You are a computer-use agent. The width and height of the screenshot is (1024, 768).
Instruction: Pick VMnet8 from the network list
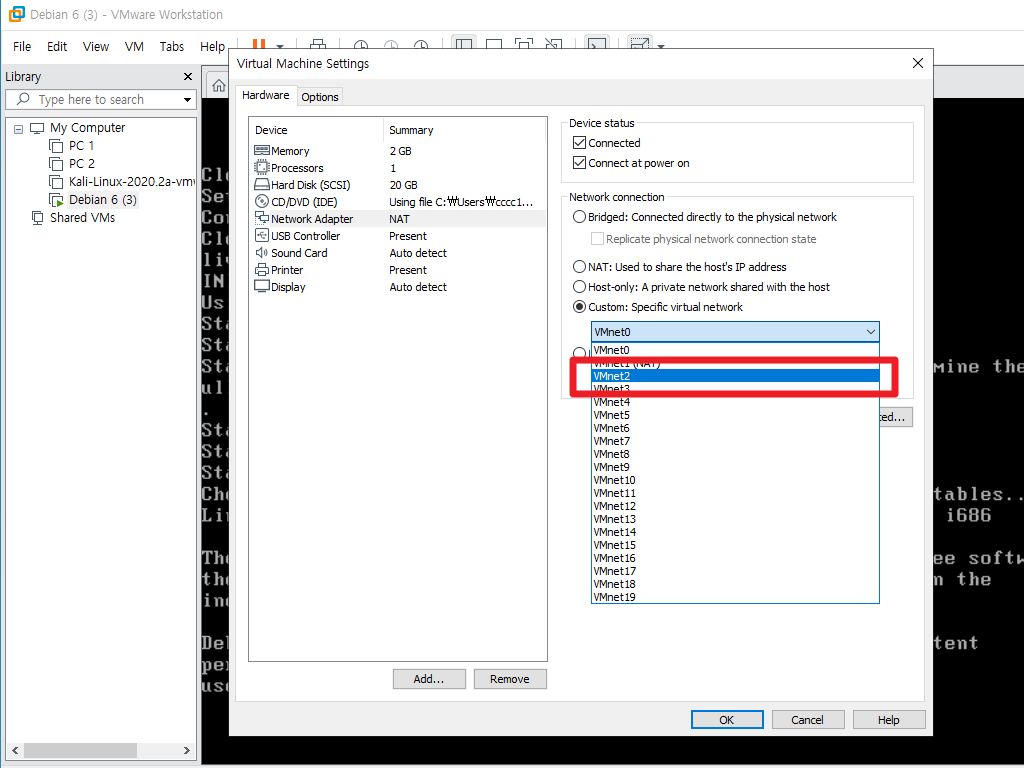735,454
